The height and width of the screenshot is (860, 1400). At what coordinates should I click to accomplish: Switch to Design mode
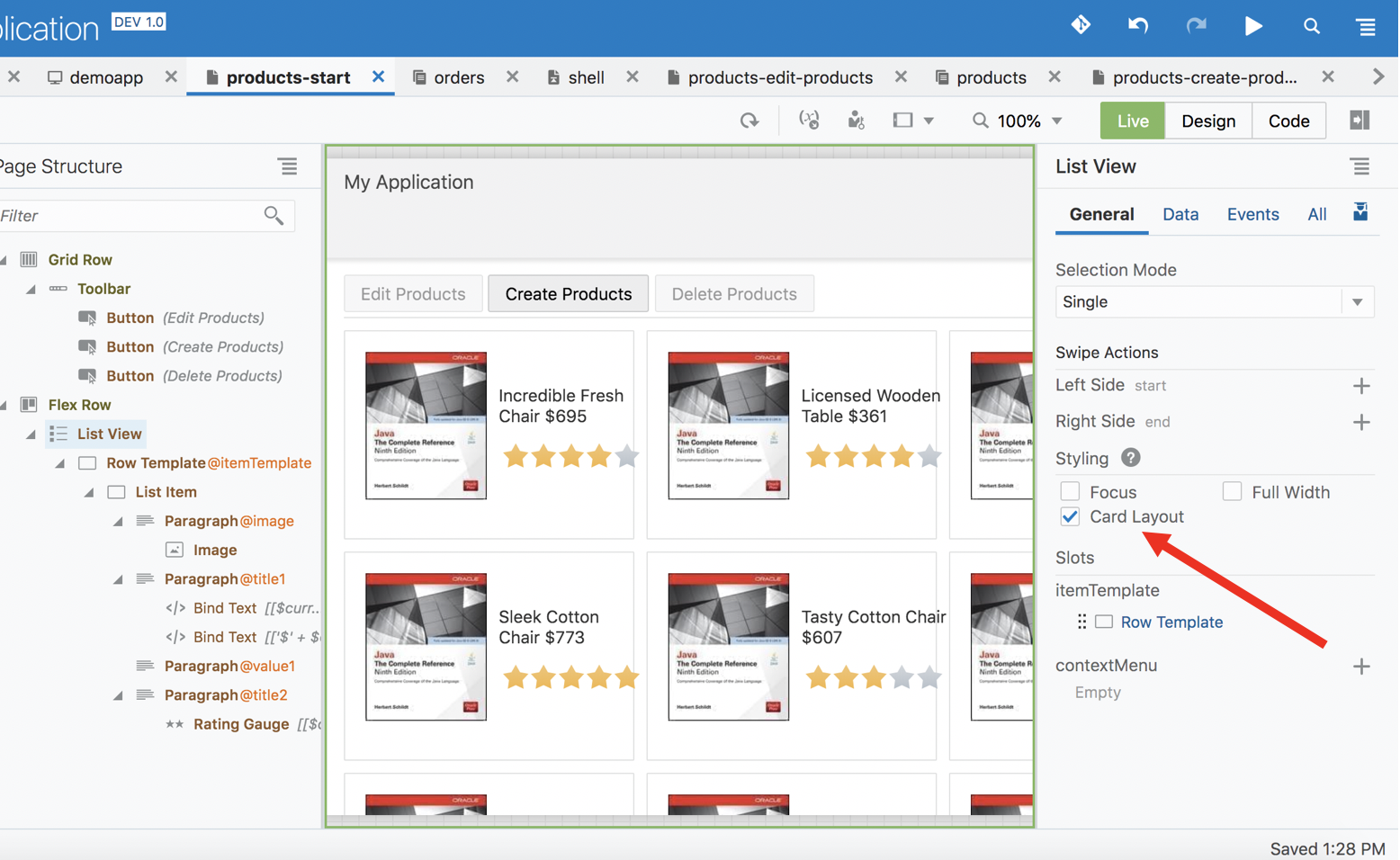[x=1207, y=121]
